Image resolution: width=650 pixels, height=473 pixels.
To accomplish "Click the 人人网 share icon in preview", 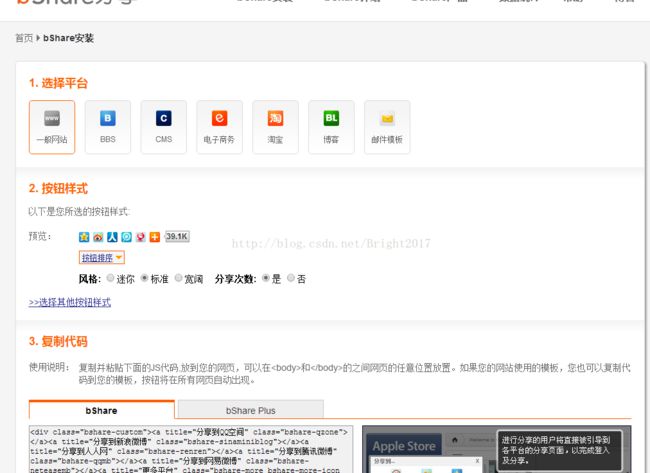I will (x=112, y=237).
